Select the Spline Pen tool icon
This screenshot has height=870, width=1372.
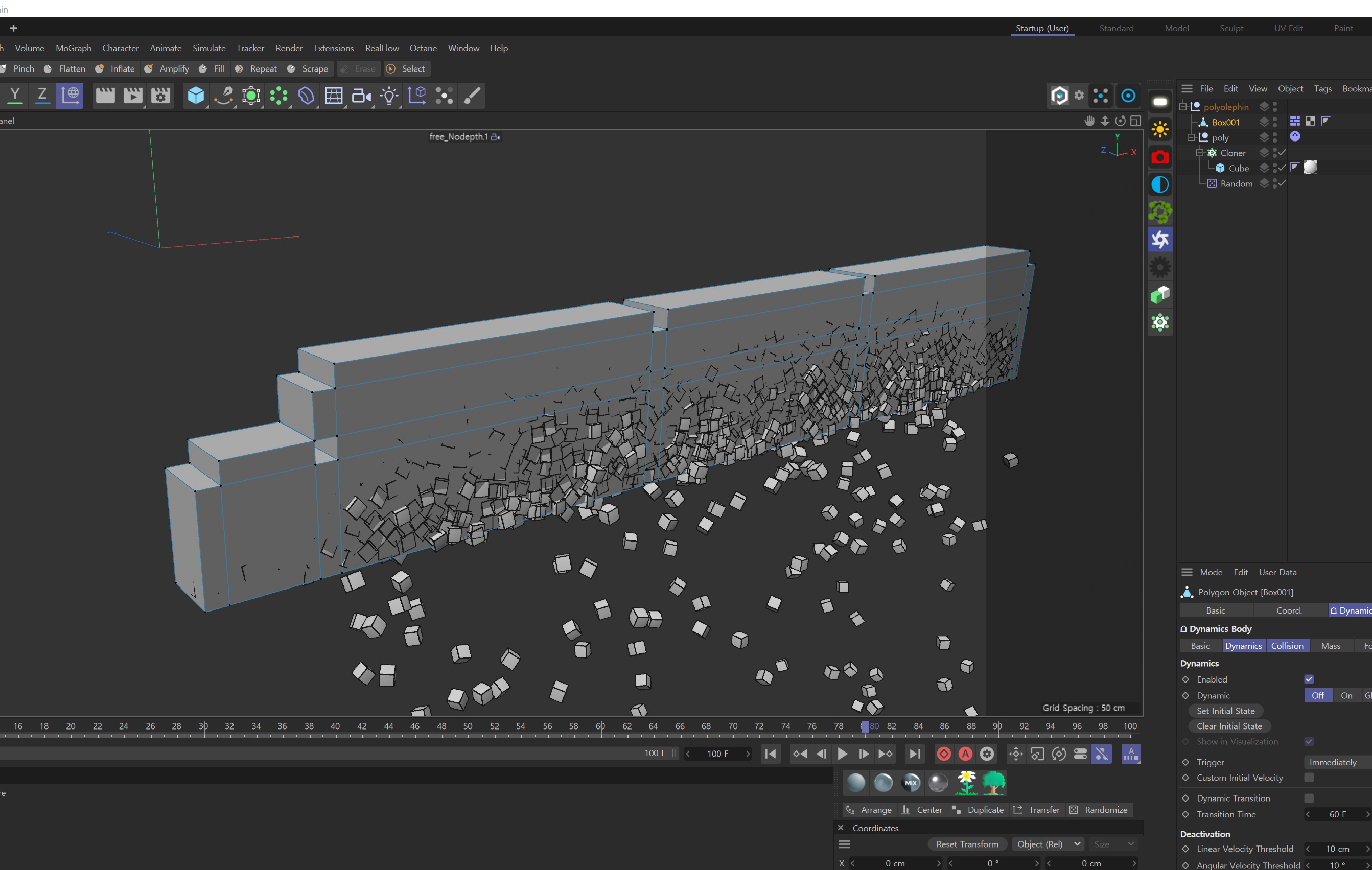[223, 96]
